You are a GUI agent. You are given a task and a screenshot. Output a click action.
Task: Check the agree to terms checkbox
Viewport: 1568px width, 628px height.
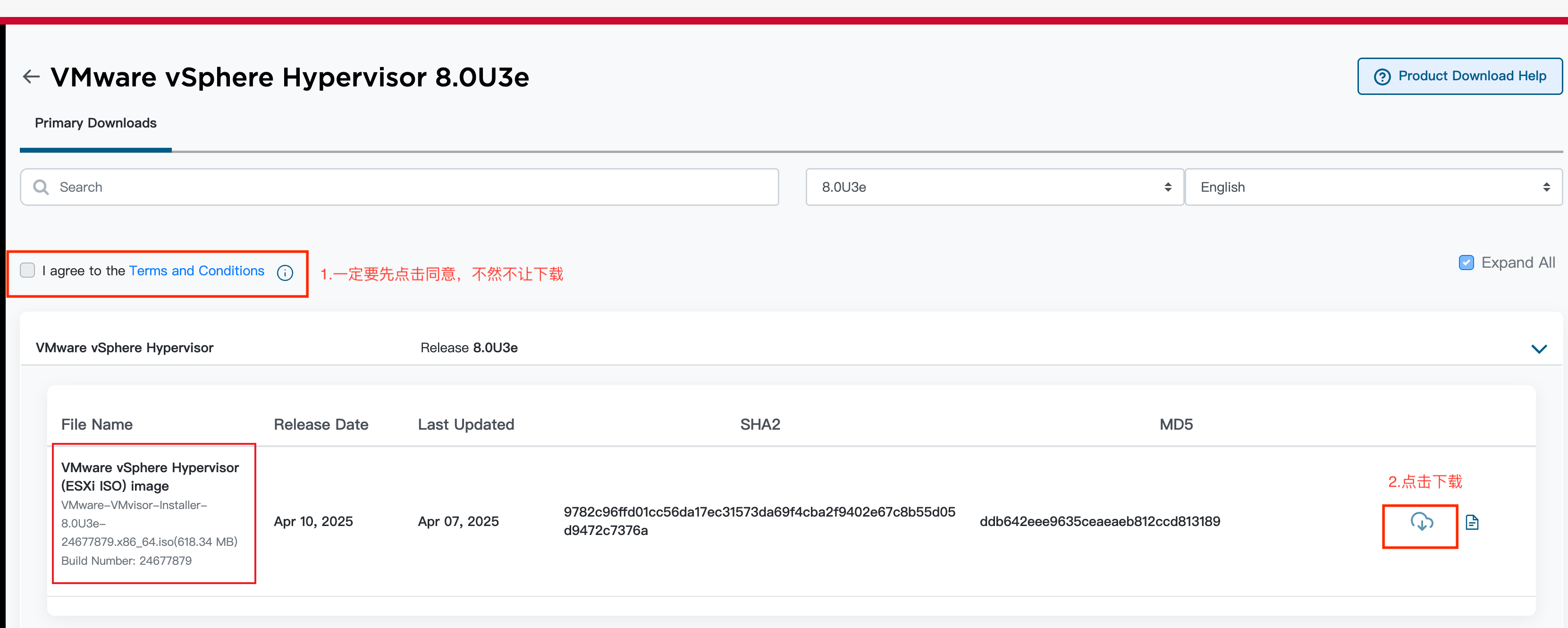27,270
